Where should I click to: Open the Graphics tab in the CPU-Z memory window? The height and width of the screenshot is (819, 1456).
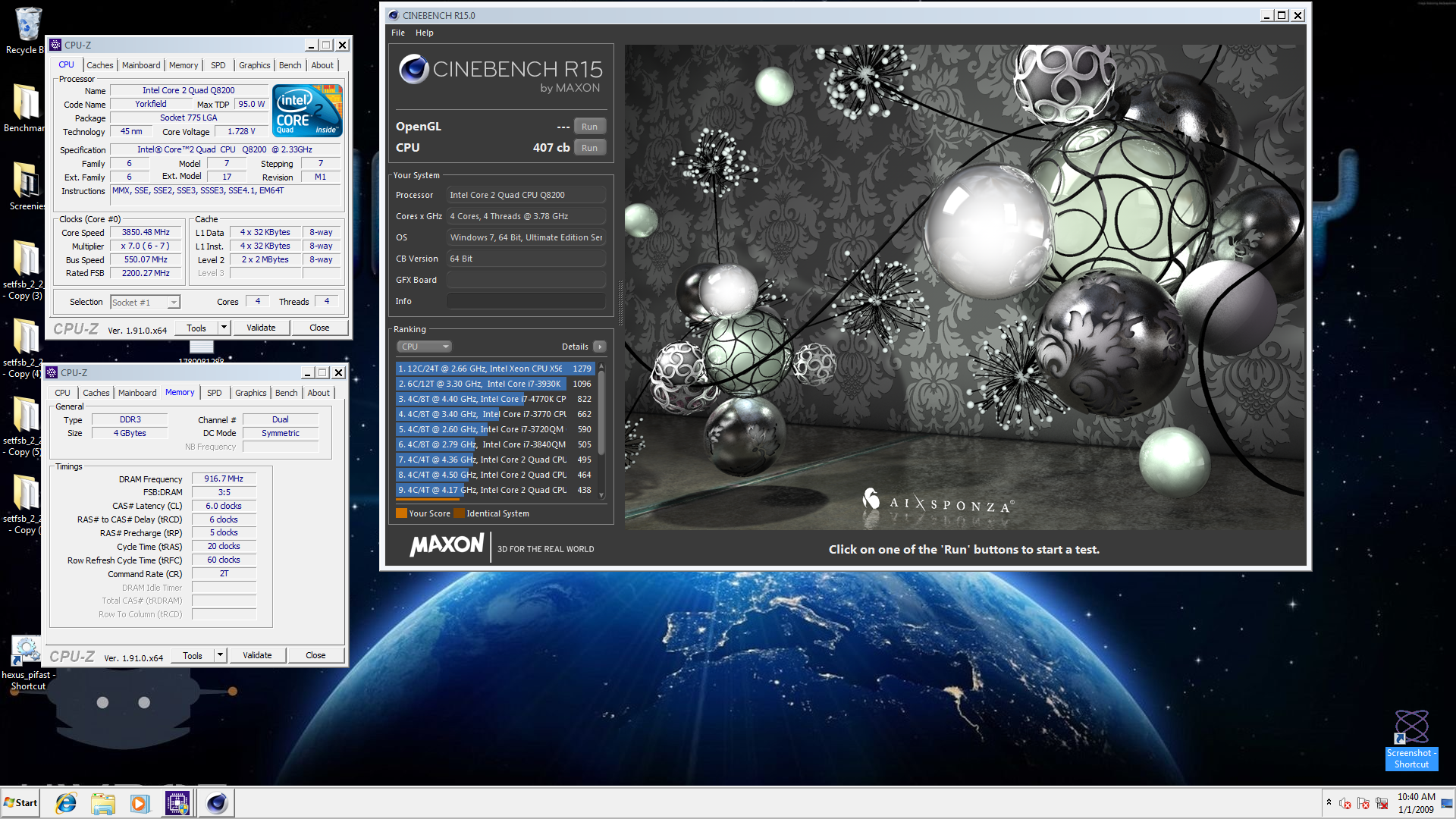251,393
